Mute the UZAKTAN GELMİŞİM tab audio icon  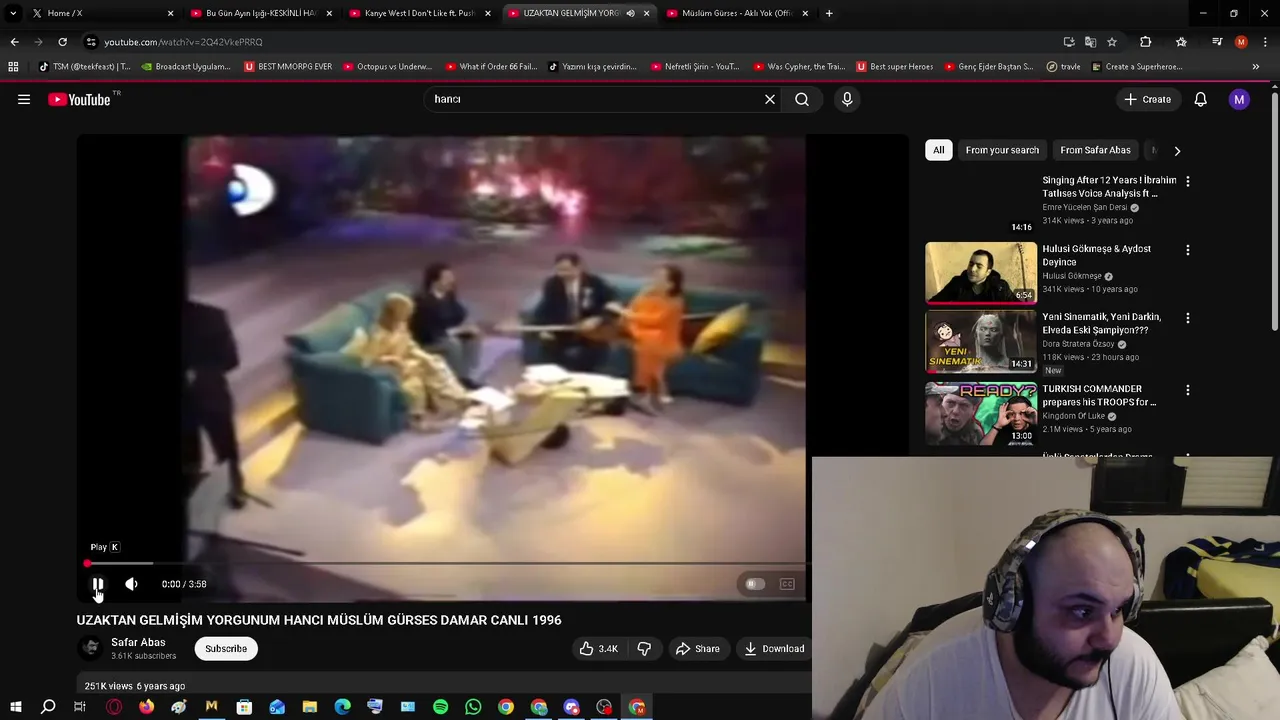coord(630,13)
